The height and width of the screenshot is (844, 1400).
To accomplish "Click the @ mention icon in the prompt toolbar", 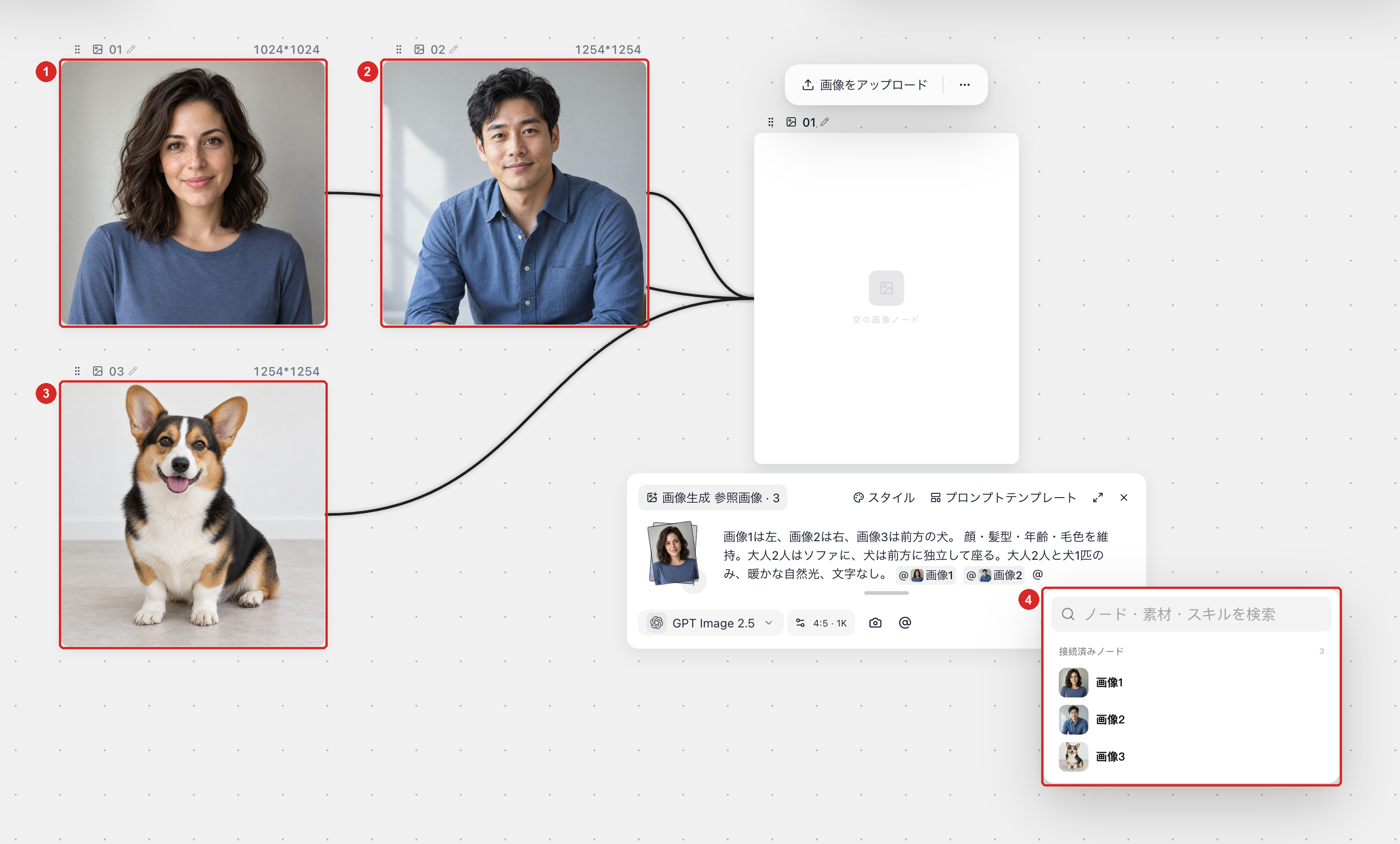I will [x=905, y=623].
